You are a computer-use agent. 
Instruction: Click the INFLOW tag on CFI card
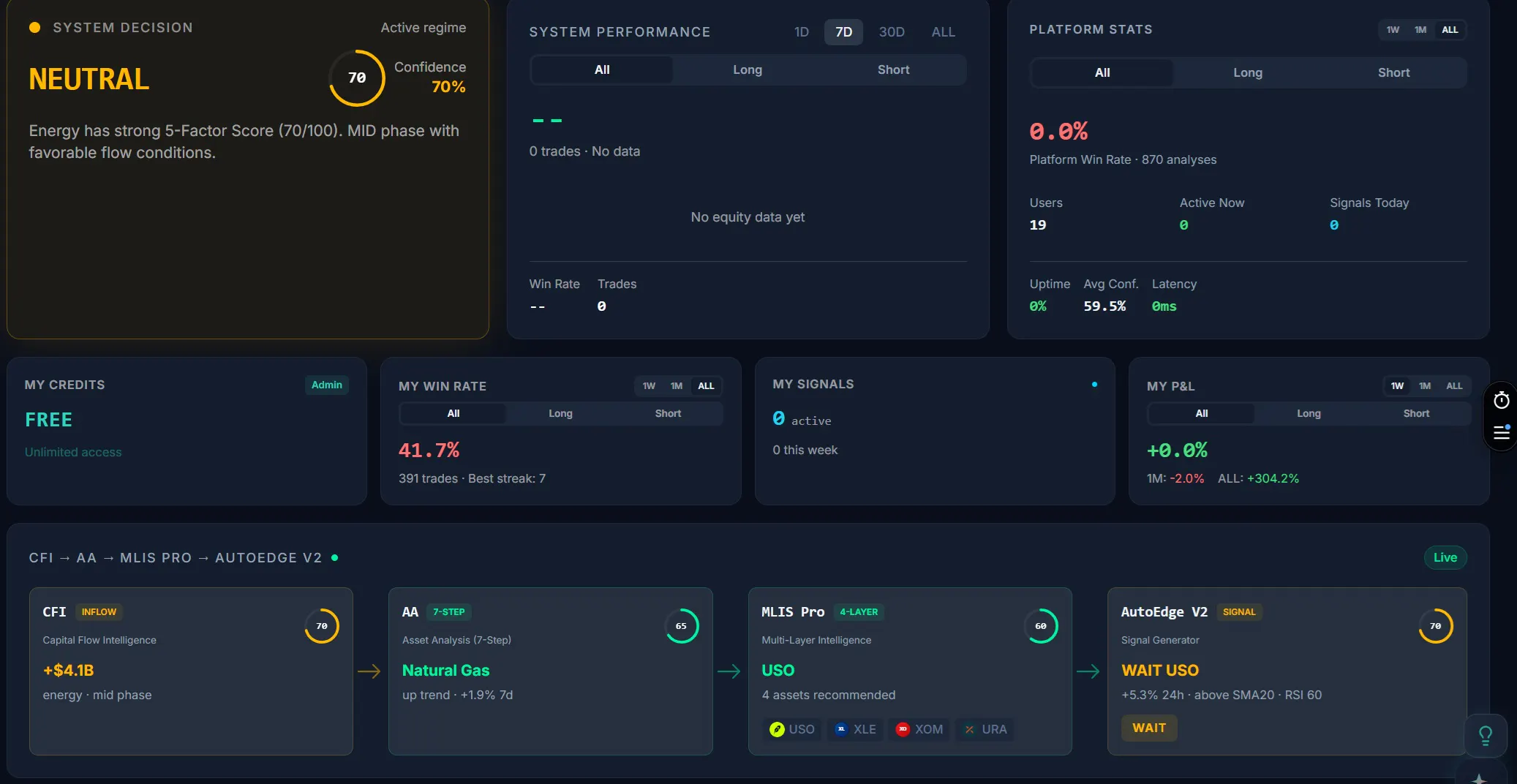(99, 612)
